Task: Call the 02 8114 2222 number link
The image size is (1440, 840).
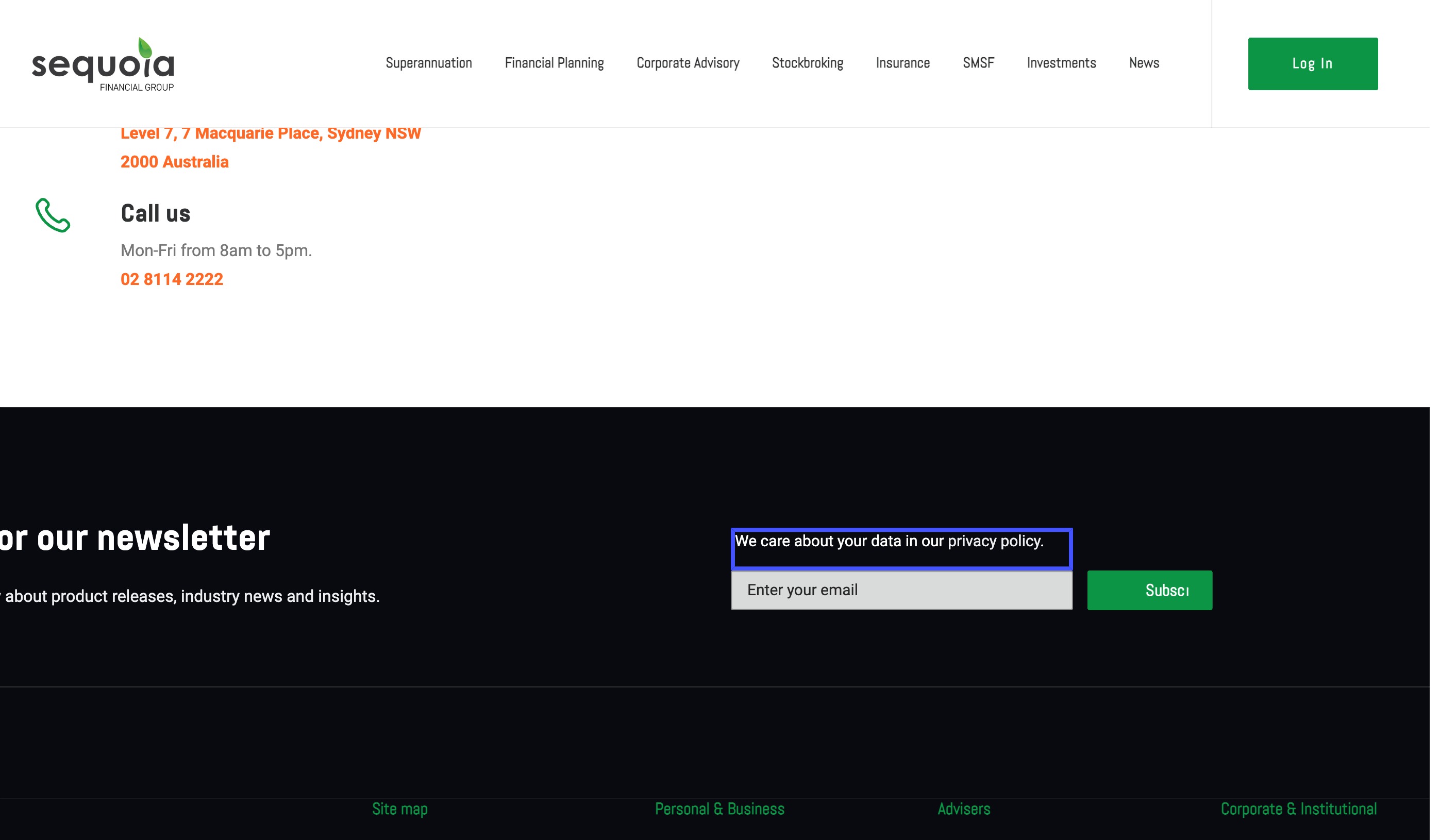Action: tap(172, 279)
